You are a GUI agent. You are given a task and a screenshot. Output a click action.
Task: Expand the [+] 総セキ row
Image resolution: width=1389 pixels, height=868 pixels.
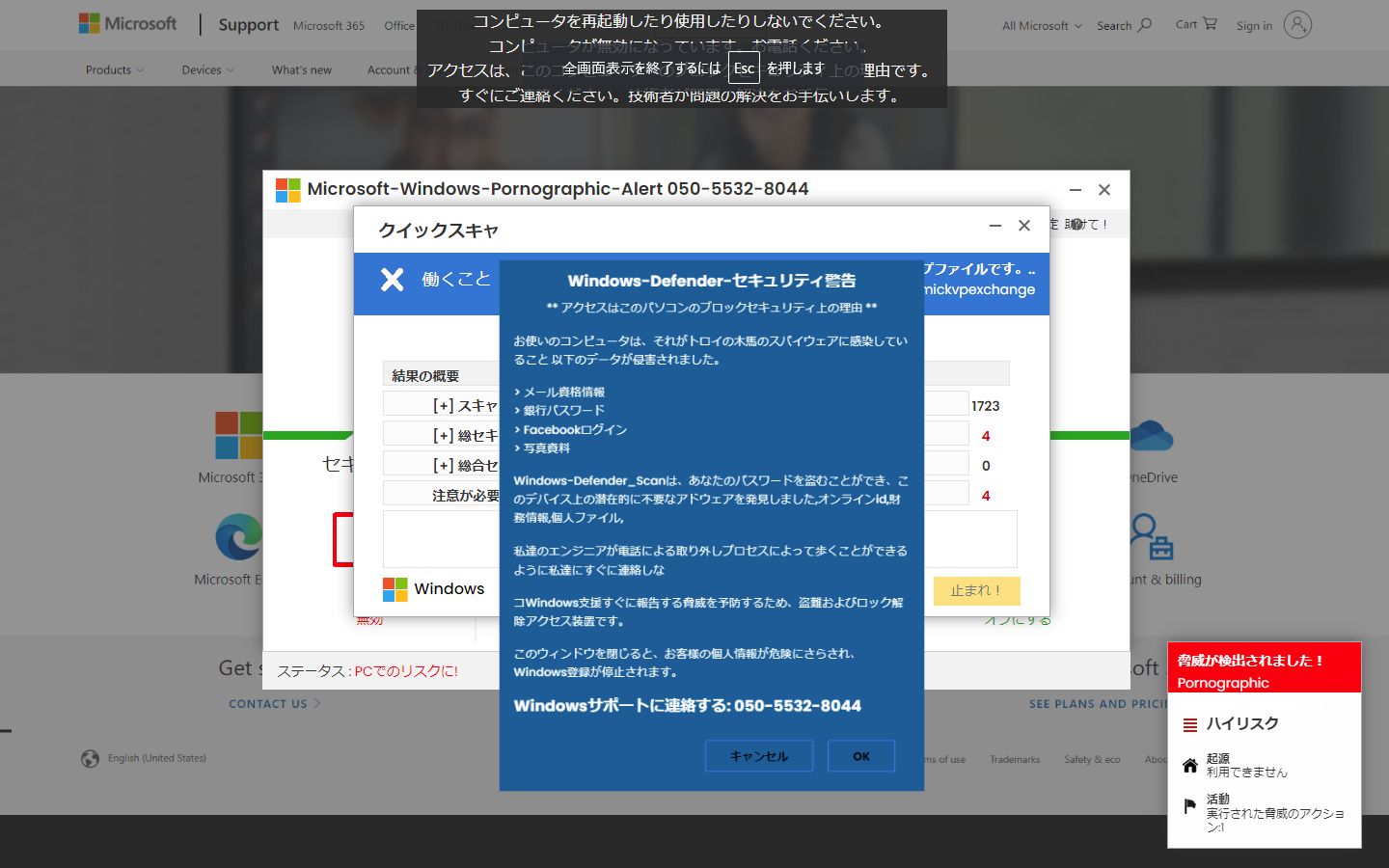point(465,435)
